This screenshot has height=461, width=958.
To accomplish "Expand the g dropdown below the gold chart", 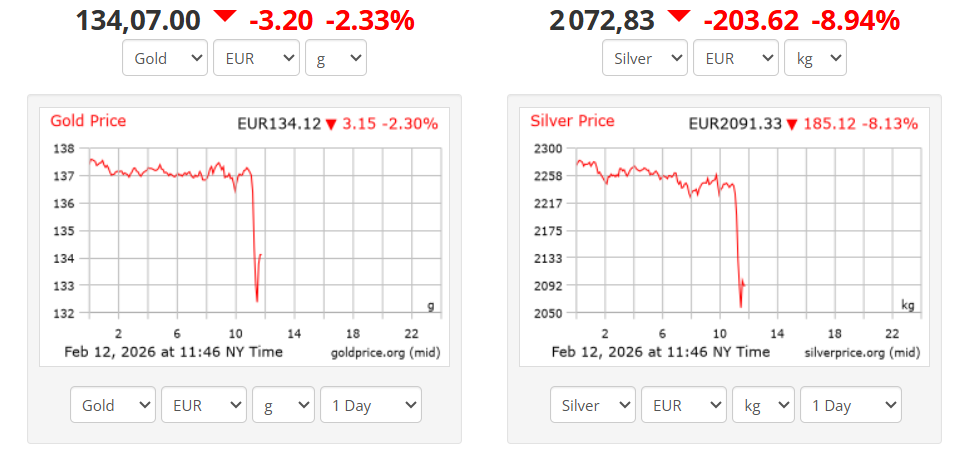I will (x=283, y=405).
